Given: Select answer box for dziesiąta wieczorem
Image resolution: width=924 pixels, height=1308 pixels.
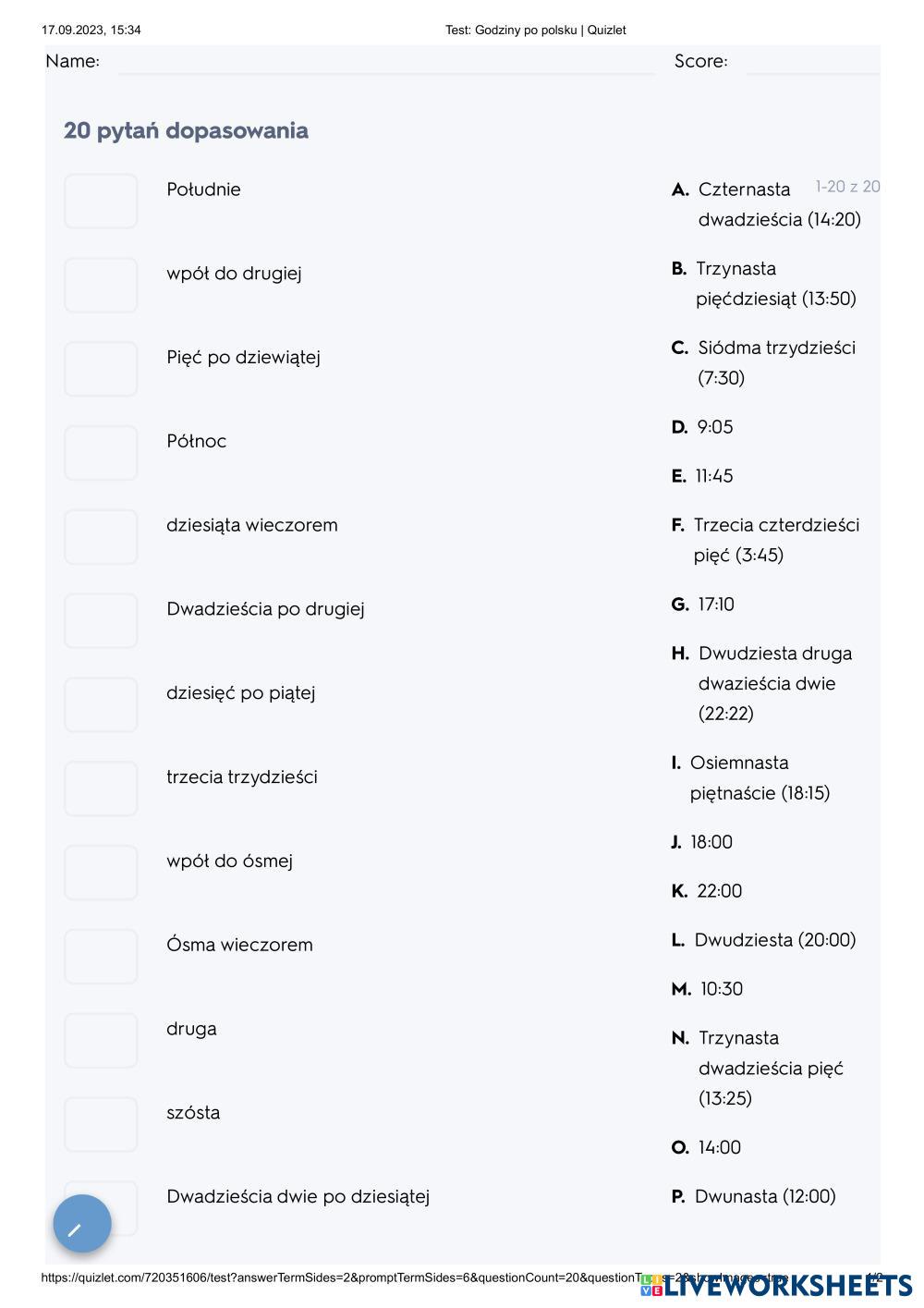Looking at the screenshot, I should pos(101,537).
